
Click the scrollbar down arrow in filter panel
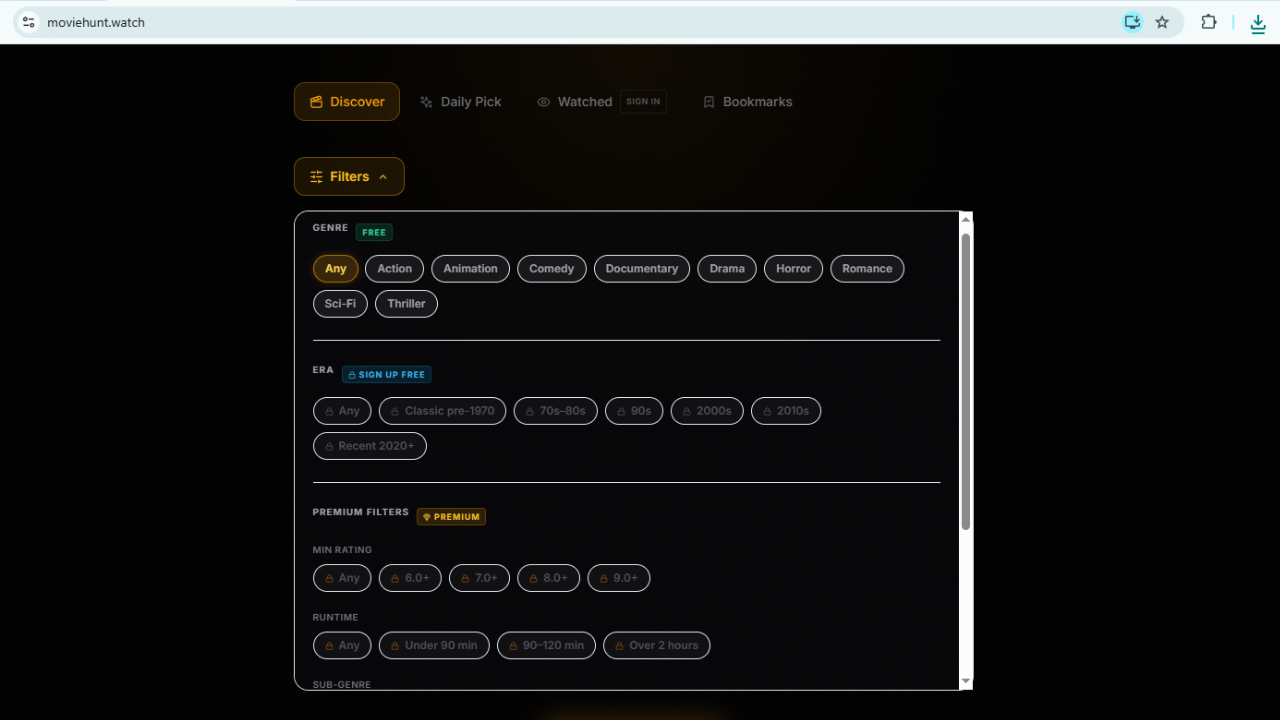pos(966,681)
